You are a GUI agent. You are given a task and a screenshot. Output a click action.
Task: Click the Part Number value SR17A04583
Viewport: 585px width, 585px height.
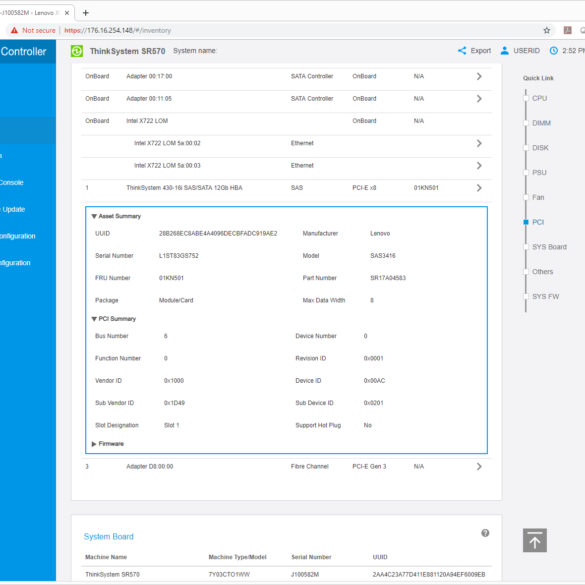pyautogui.click(x=388, y=278)
